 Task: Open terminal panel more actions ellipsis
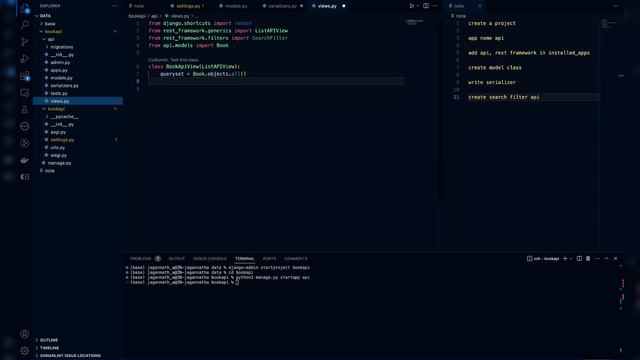tap(598, 258)
